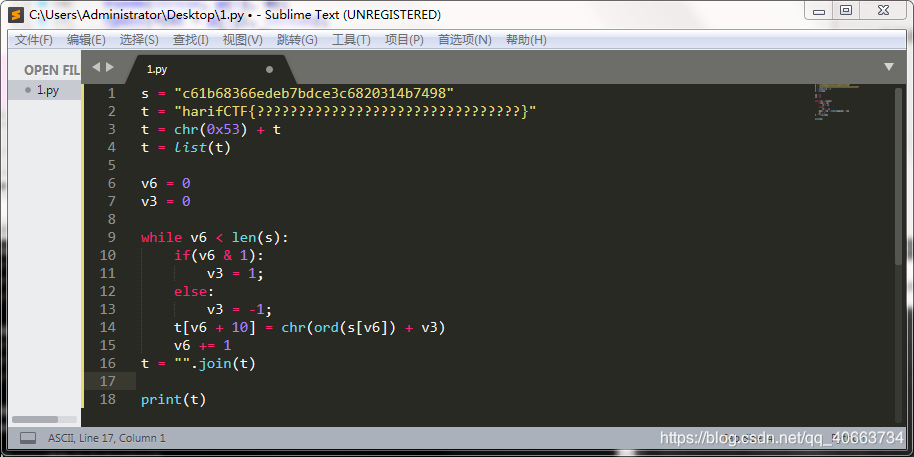Minimize the Sublime Text window
This screenshot has height=457, width=914.
click(x=819, y=11)
